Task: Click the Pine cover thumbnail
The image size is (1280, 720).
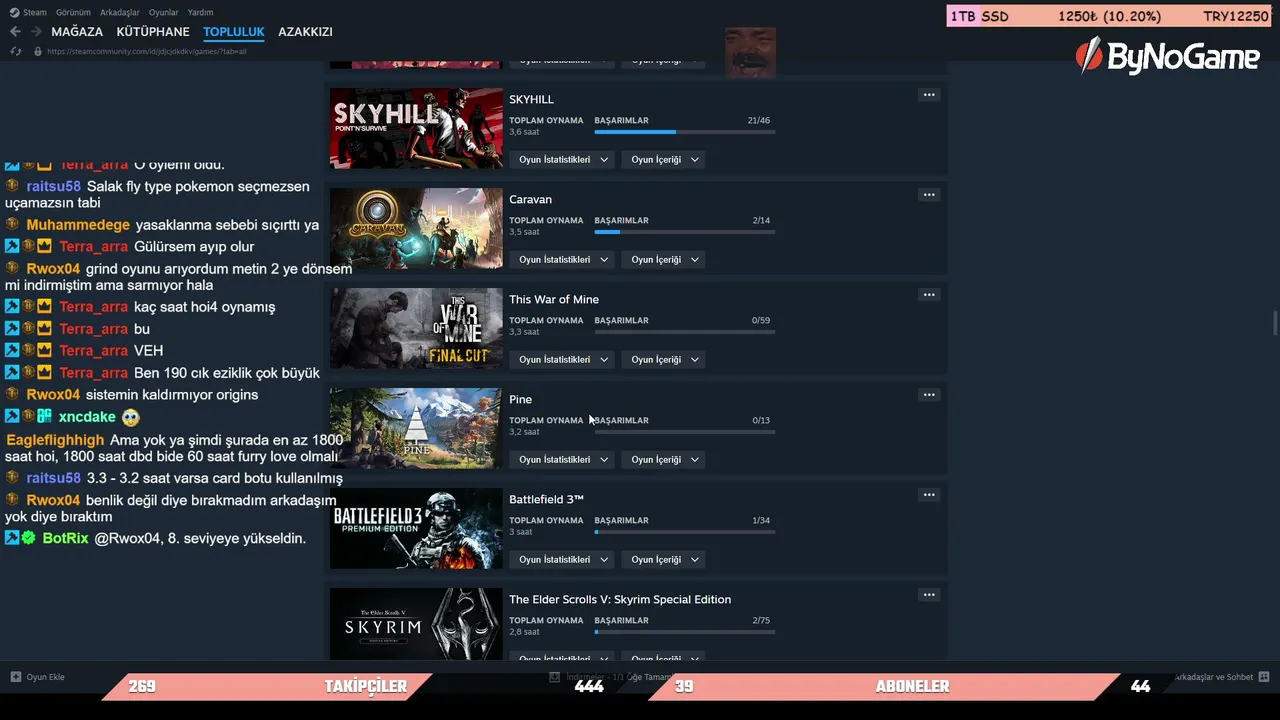Action: click(x=416, y=428)
